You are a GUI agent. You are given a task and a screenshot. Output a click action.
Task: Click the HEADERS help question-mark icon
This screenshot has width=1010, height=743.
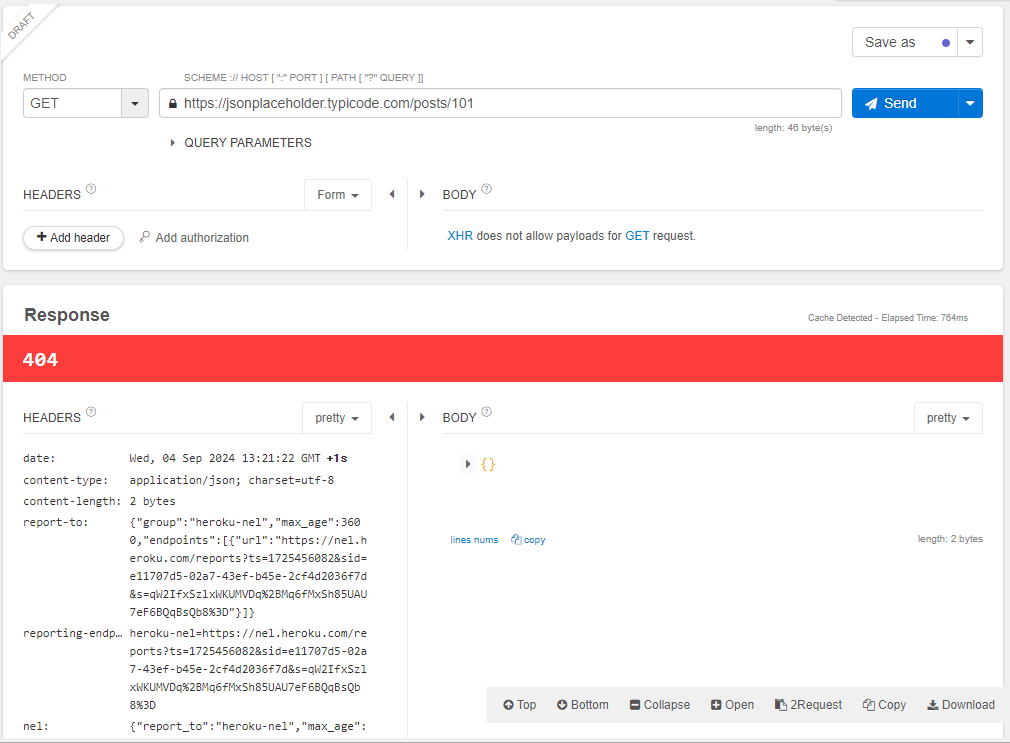click(x=91, y=188)
